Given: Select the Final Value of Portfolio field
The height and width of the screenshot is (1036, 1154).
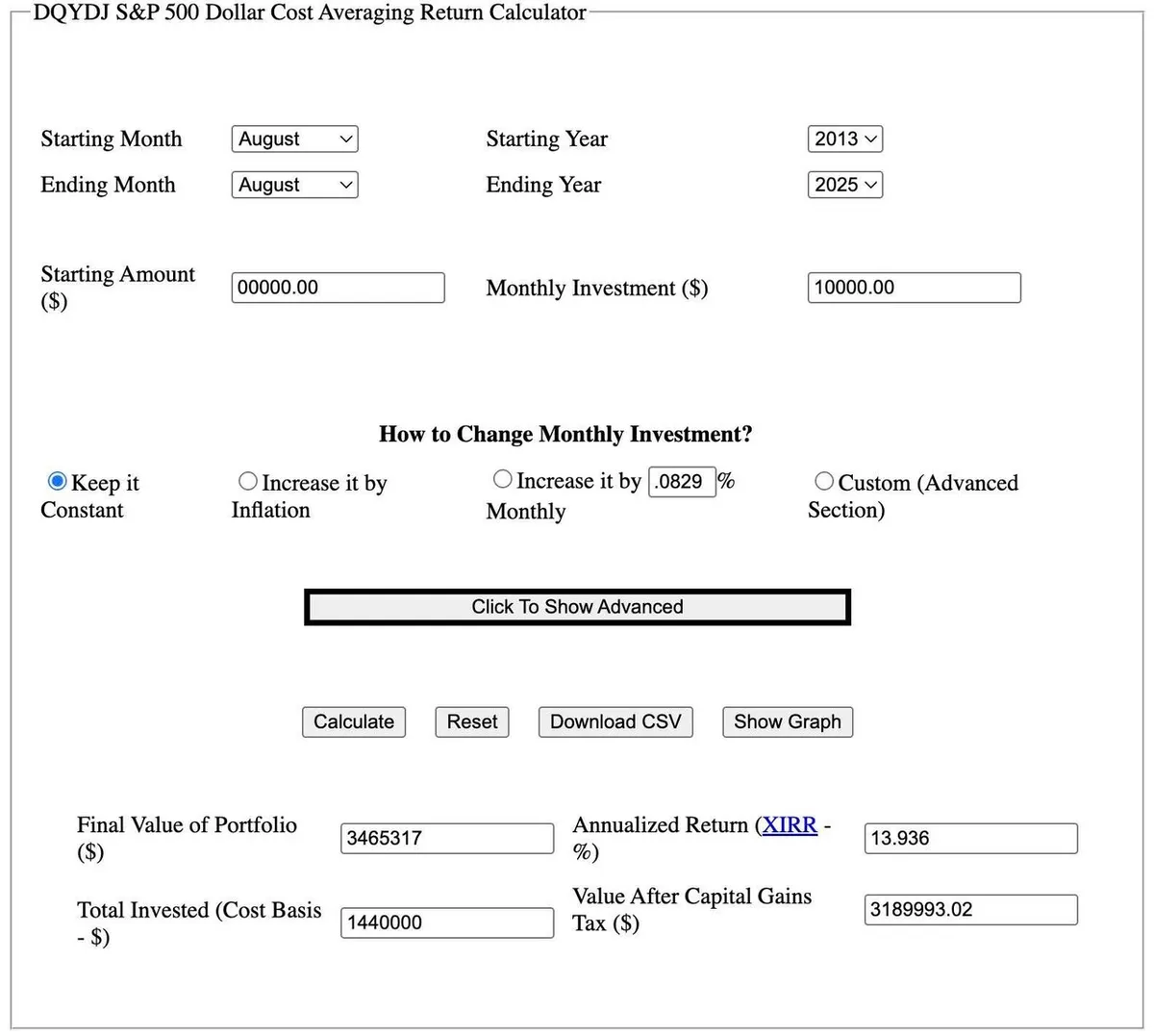Looking at the screenshot, I should click(447, 838).
